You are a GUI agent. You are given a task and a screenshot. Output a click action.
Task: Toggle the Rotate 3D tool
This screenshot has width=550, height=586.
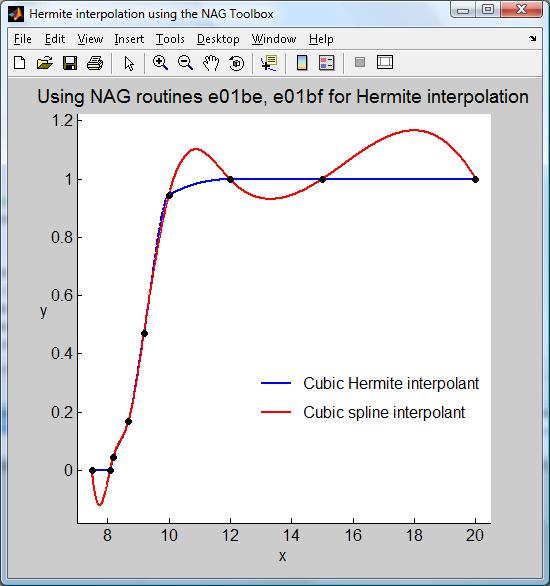(x=237, y=63)
